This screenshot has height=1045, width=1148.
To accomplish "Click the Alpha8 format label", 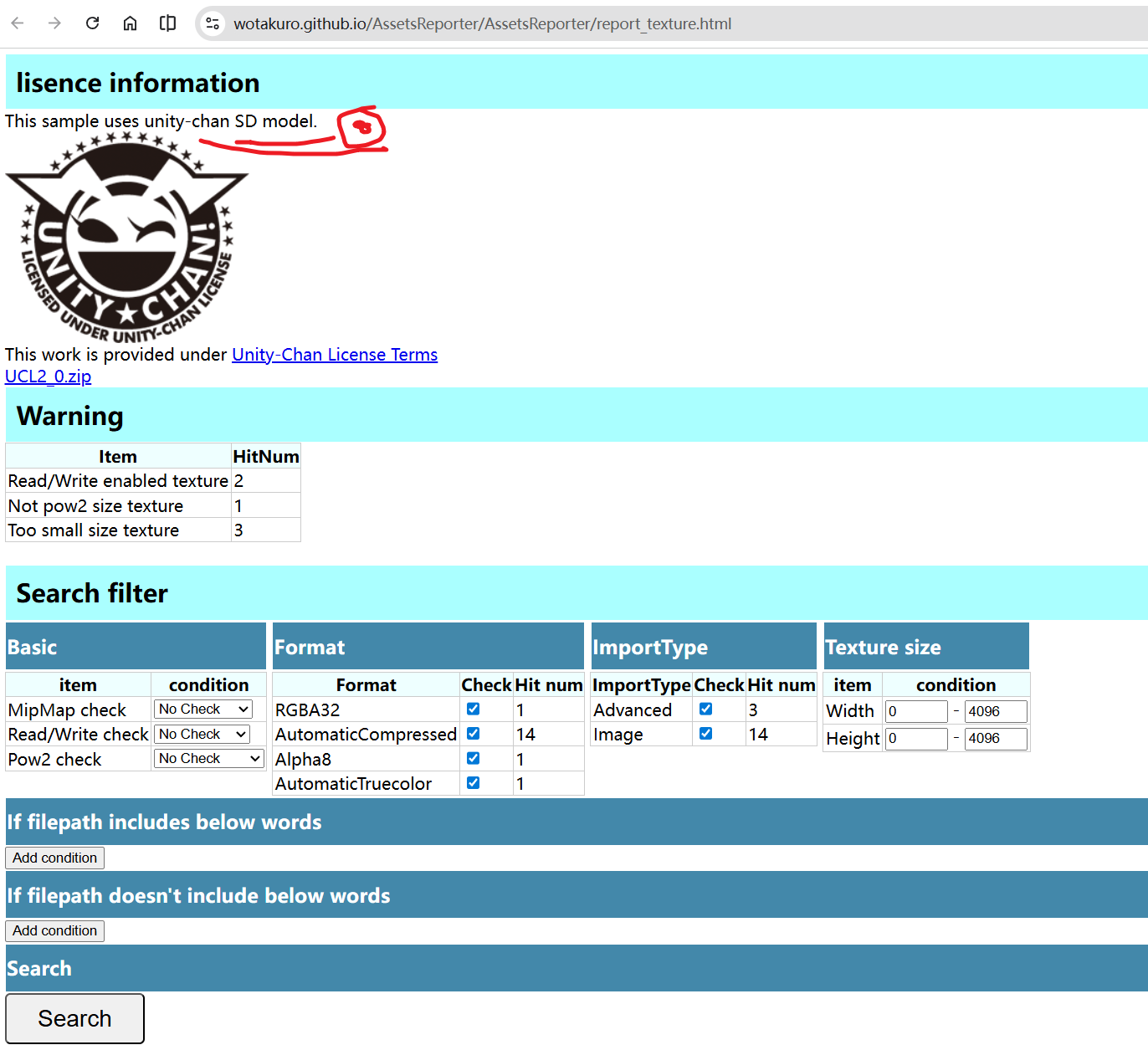I will 303,759.
